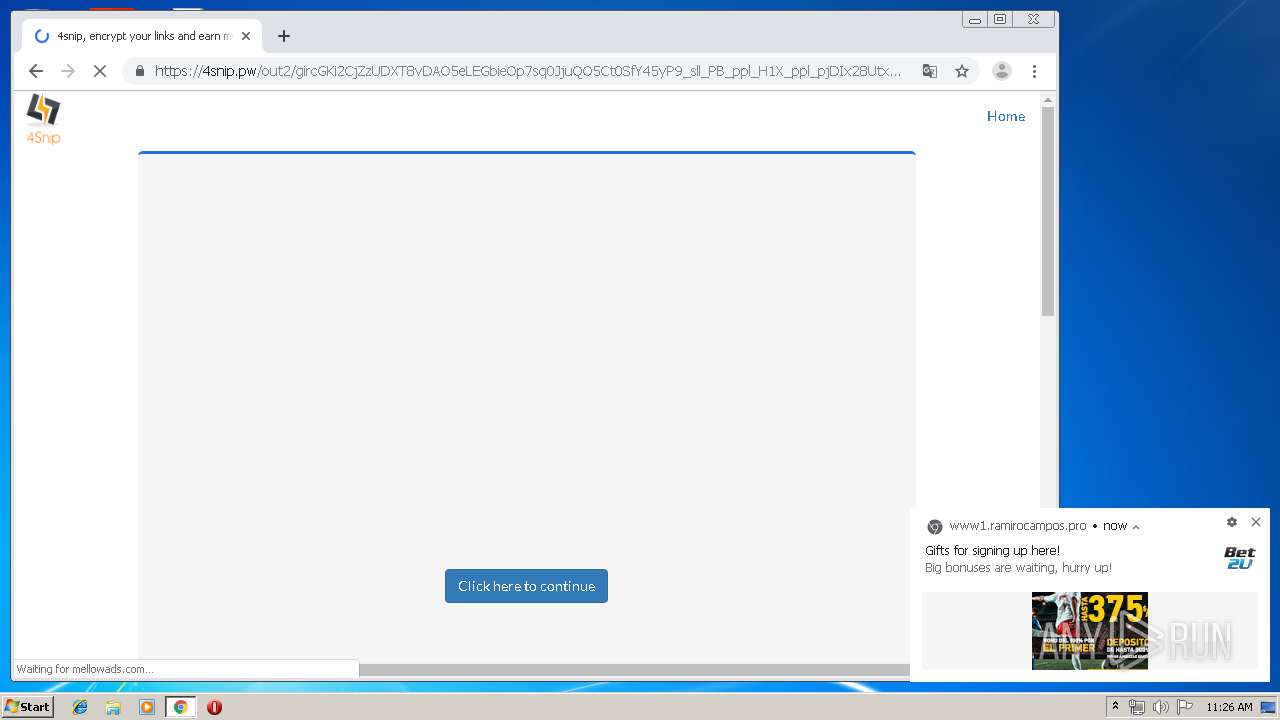1280x720 pixels.
Task: Stop loading the page
Action: (100, 71)
